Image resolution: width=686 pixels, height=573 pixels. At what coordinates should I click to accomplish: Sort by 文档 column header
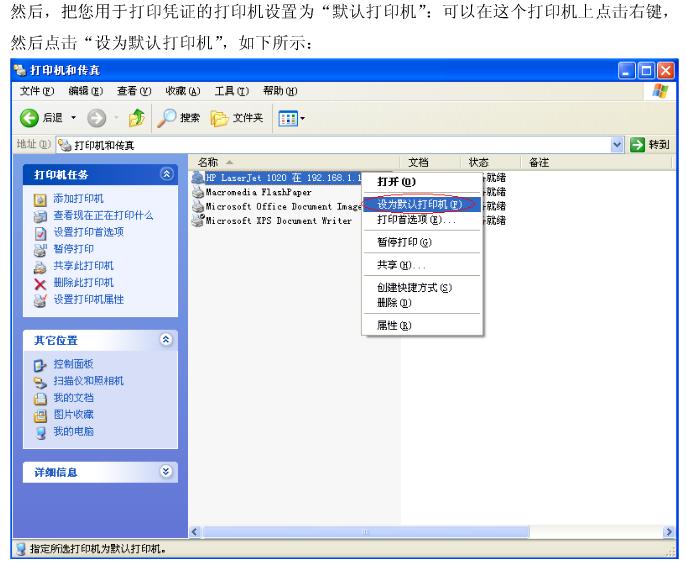[430, 162]
